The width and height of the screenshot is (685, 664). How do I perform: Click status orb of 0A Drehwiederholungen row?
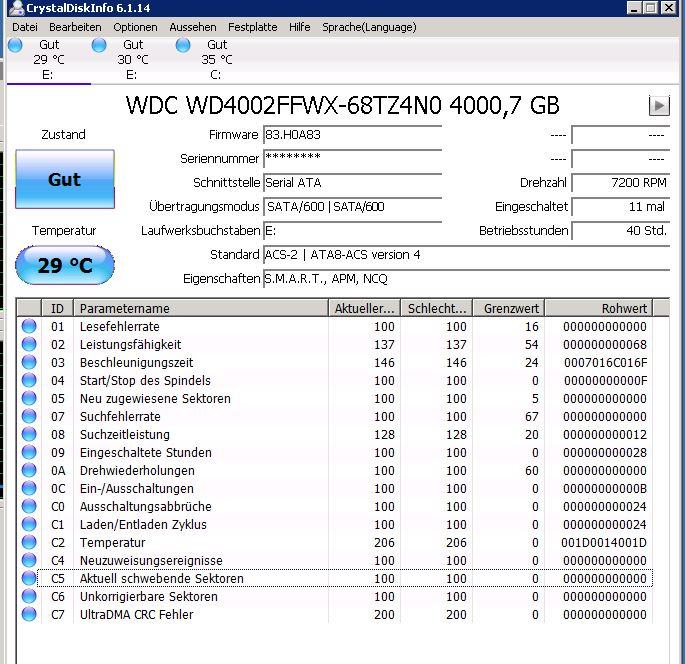[x=29, y=470]
